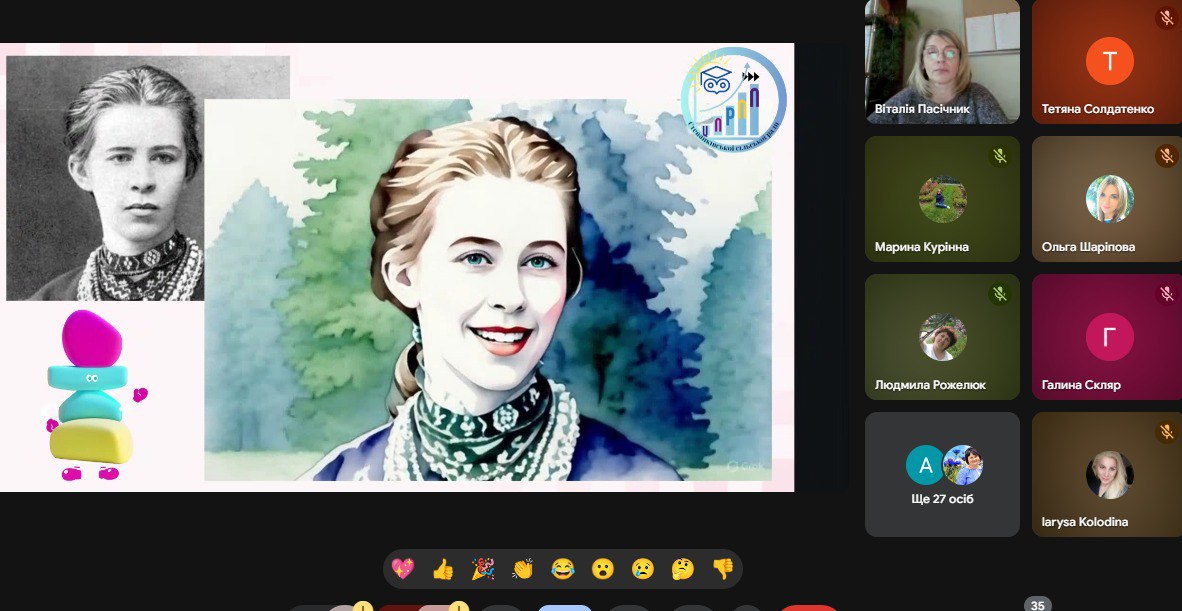The width and height of the screenshot is (1182, 611).
Task: Send the thumbs down reaction
Action: 722,569
